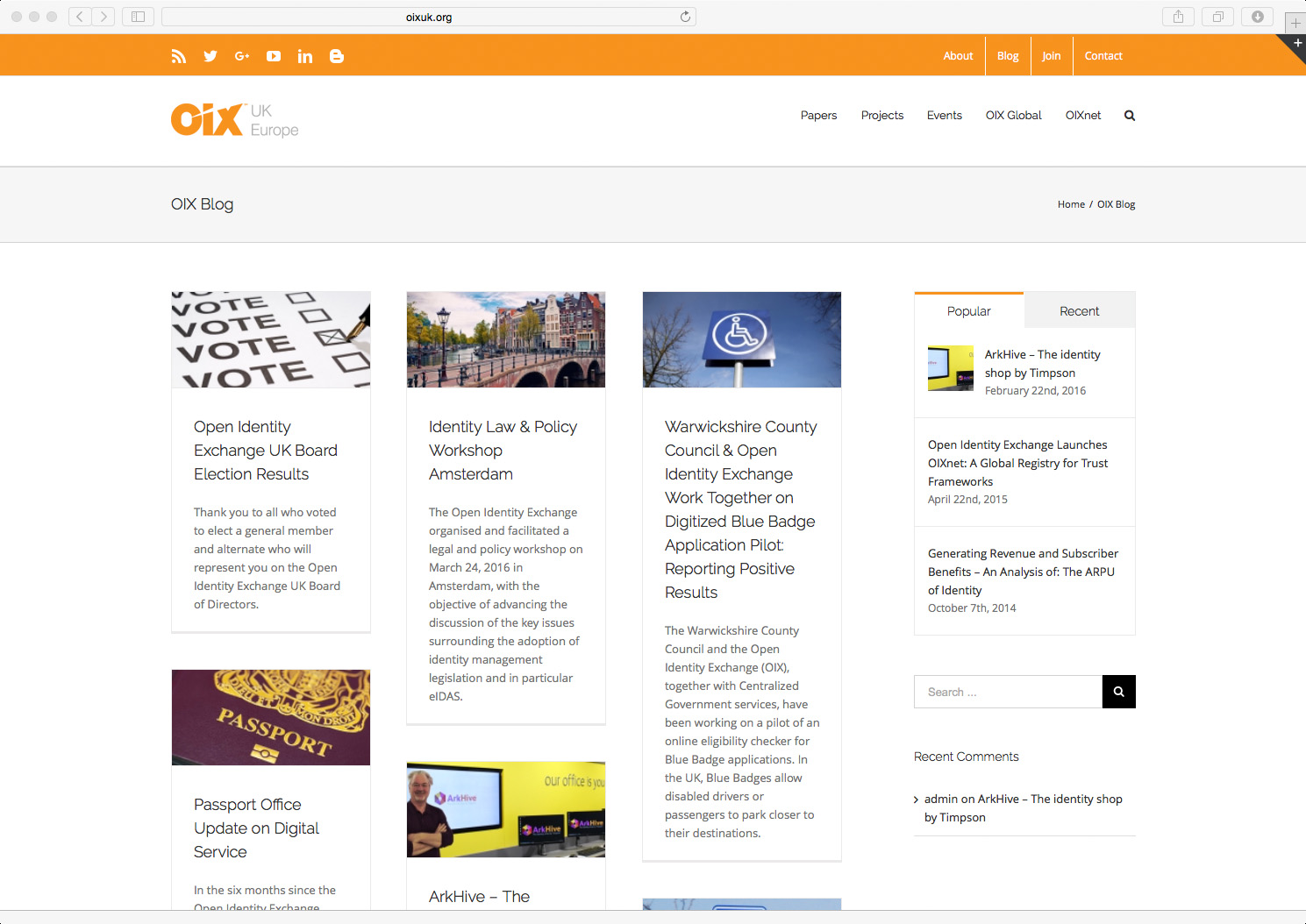This screenshot has height=924, width=1306.
Task: Show all tabs overview button
Action: 1217,17
